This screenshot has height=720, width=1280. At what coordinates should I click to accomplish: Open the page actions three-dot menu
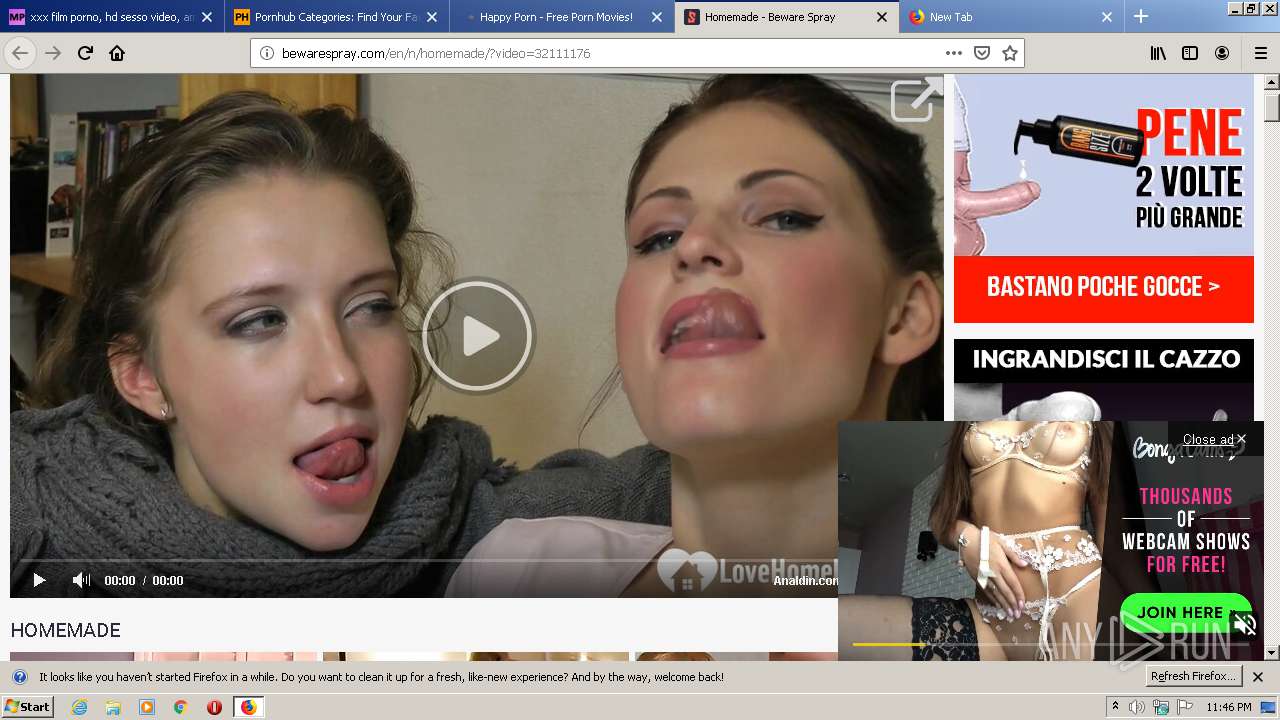click(x=954, y=53)
